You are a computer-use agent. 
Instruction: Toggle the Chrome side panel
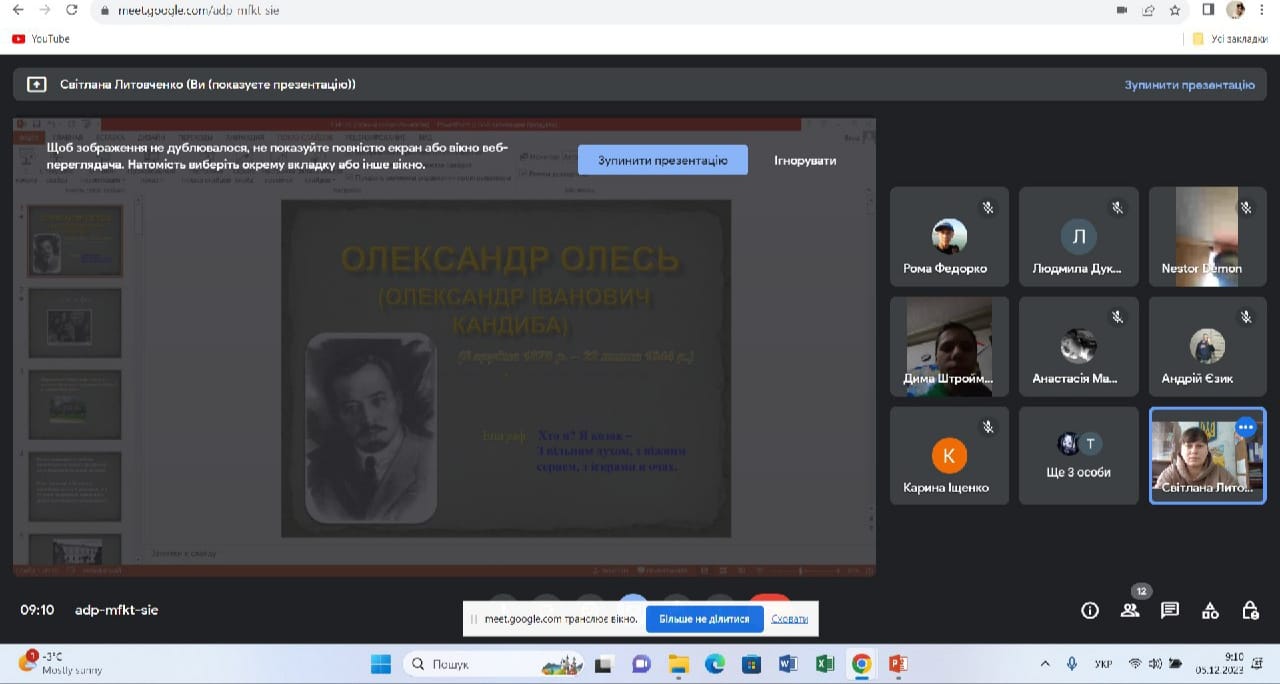click(1208, 10)
